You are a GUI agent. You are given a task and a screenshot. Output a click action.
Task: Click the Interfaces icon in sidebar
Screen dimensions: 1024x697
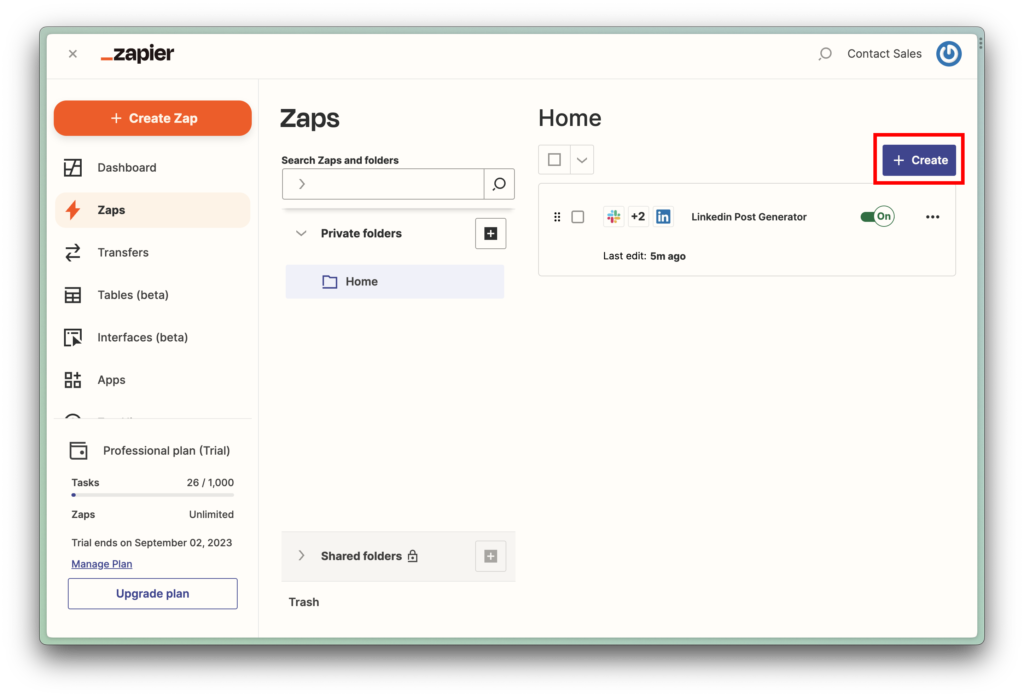click(72, 338)
